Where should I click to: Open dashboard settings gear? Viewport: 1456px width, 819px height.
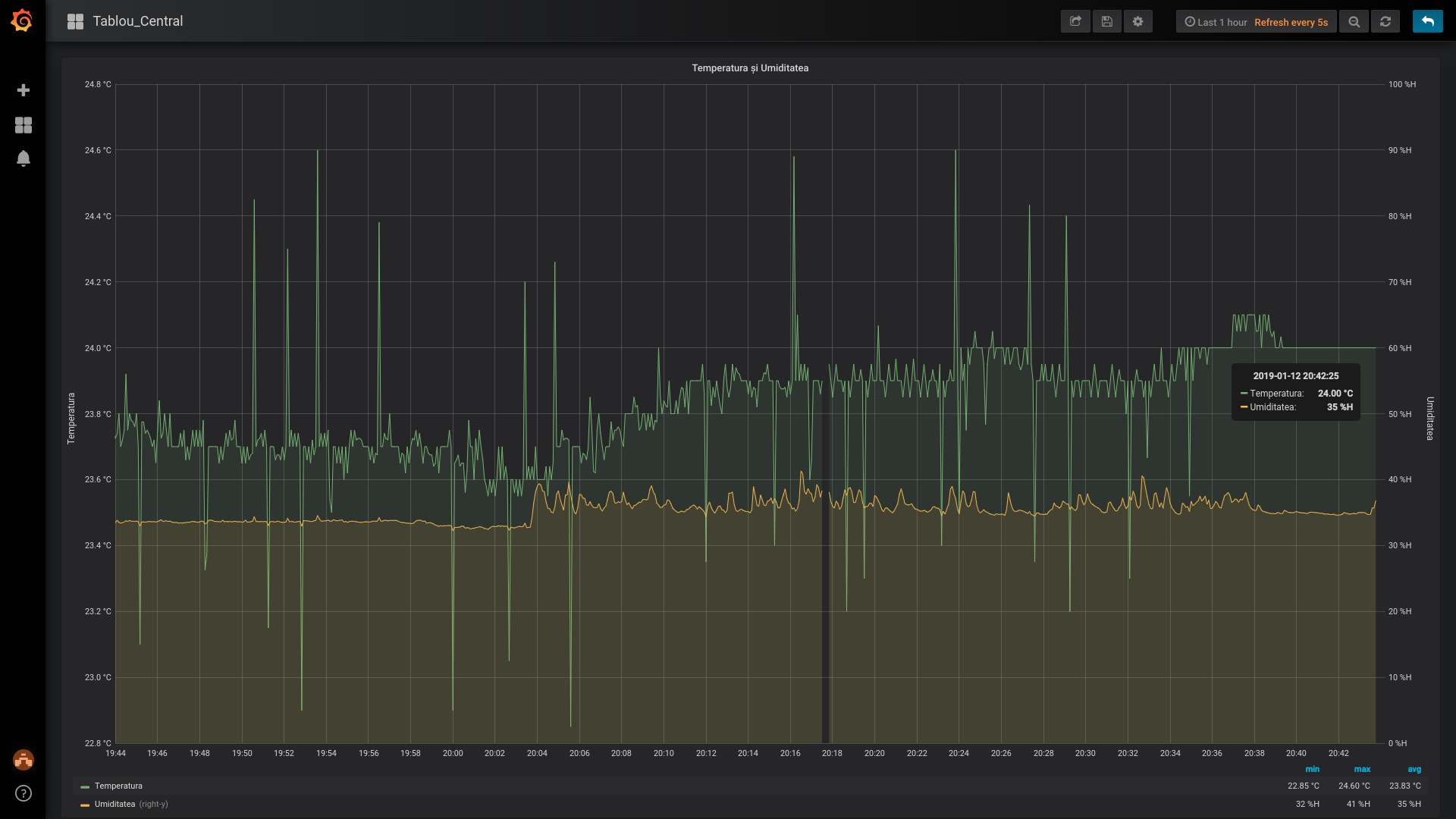1138,21
